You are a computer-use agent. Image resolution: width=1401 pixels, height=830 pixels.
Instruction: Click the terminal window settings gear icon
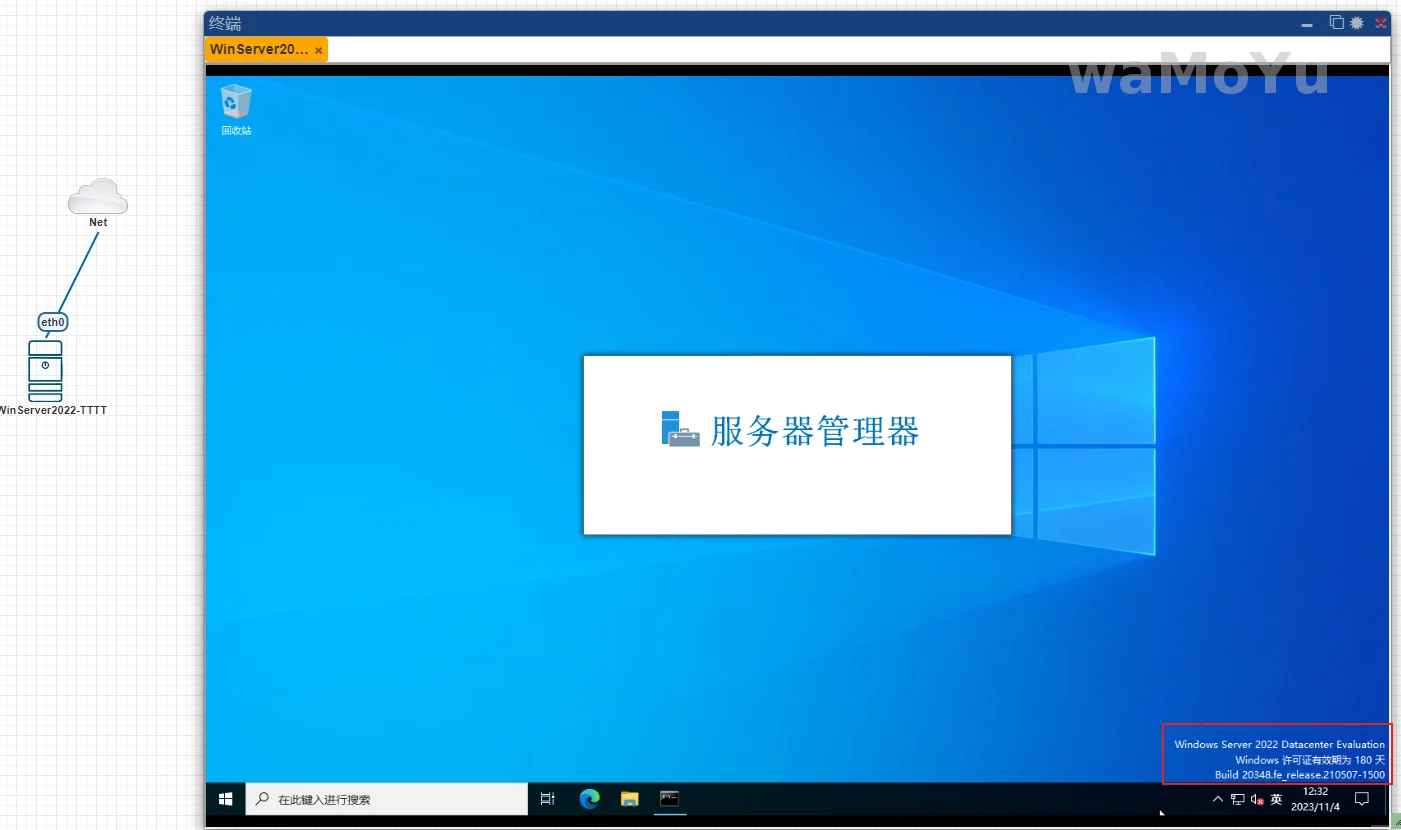(1357, 23)
